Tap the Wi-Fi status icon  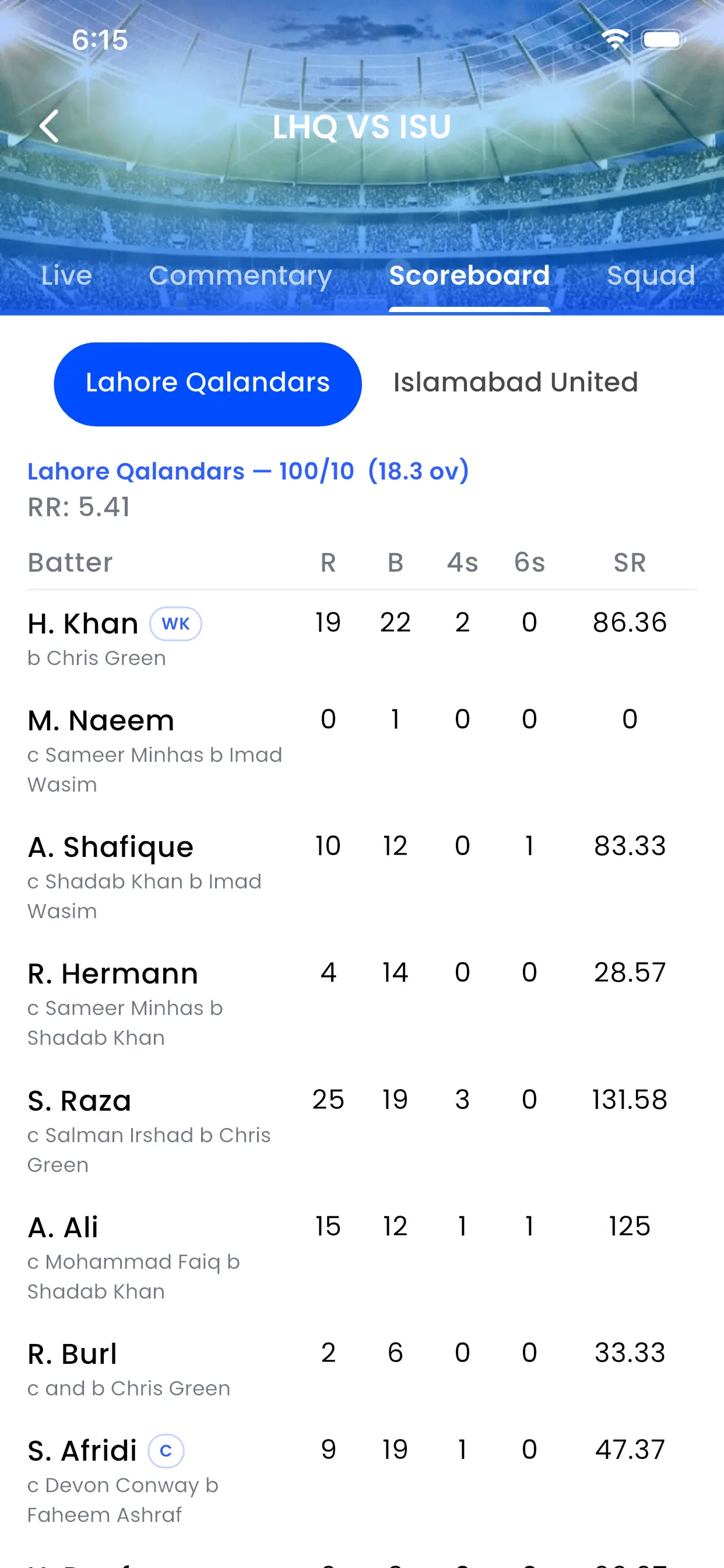616,39
